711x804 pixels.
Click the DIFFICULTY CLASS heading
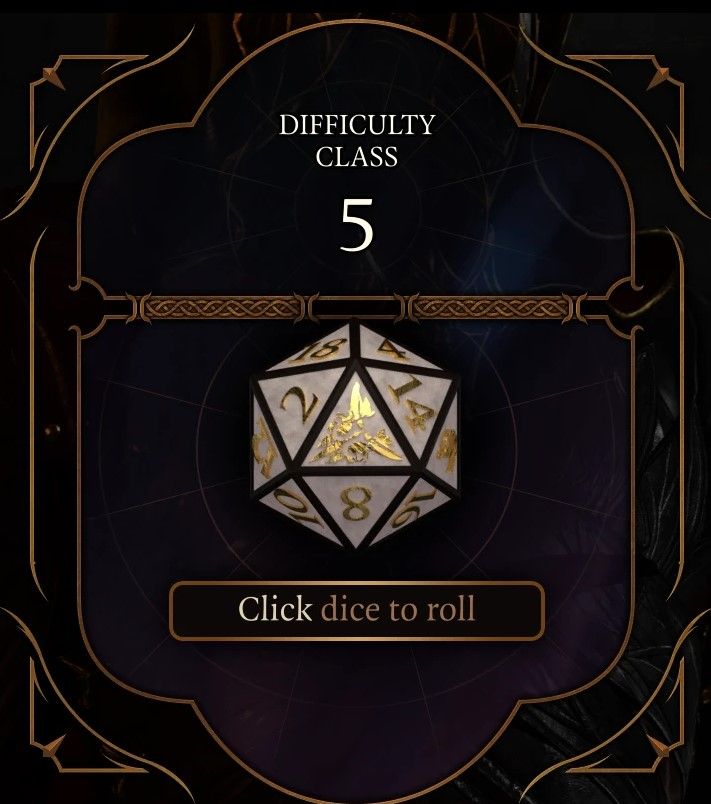[x=356, y=140]
